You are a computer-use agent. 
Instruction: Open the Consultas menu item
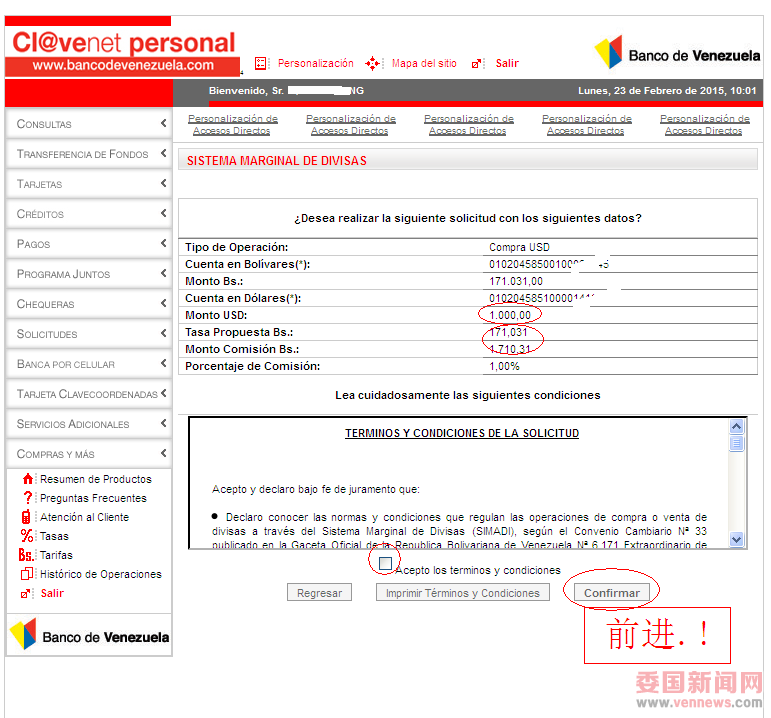(89, 124)
